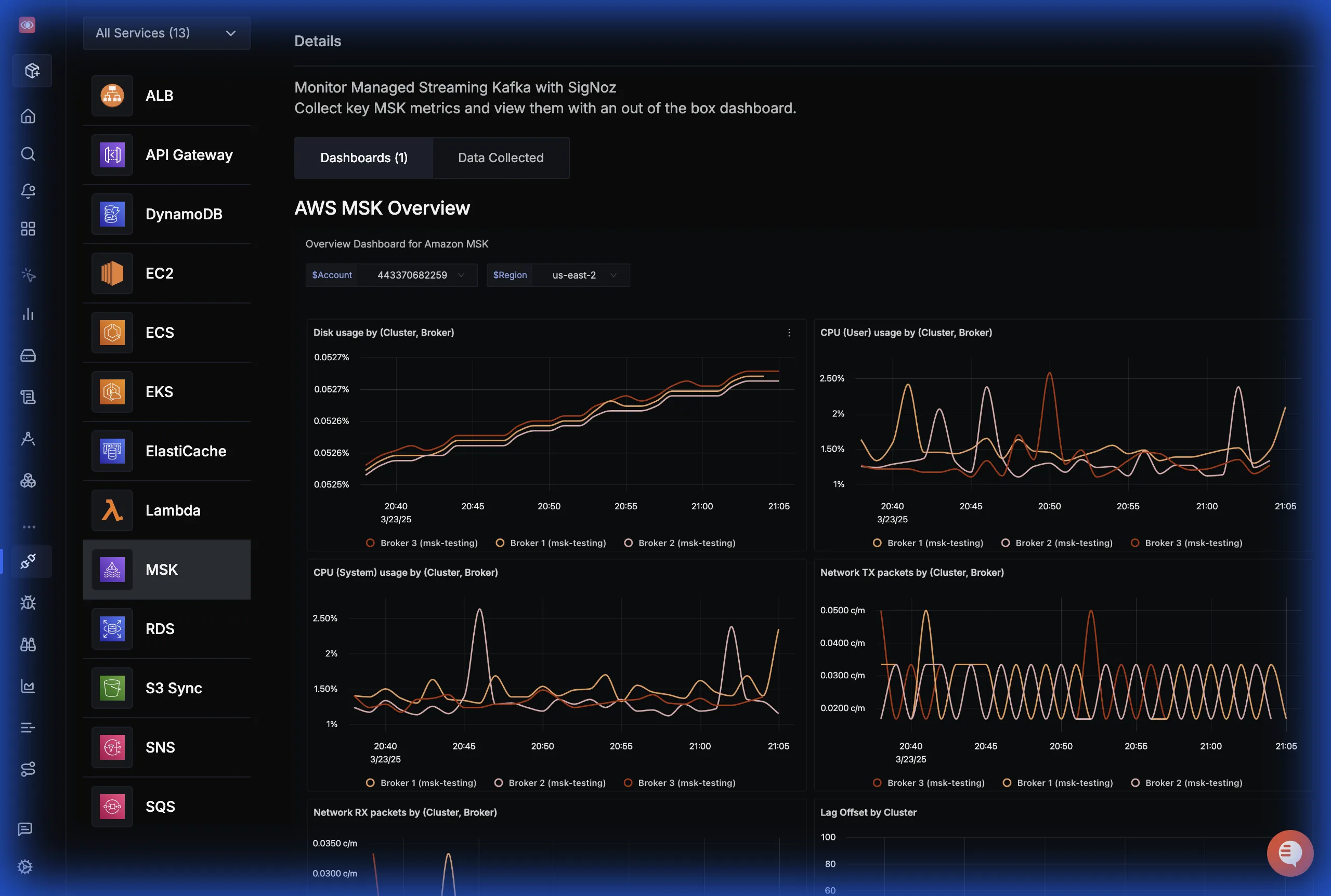This screenshot has height=896, width=1331.
Task: Open the AWS MSK Overview dashboard title
Action: point(382,208)
